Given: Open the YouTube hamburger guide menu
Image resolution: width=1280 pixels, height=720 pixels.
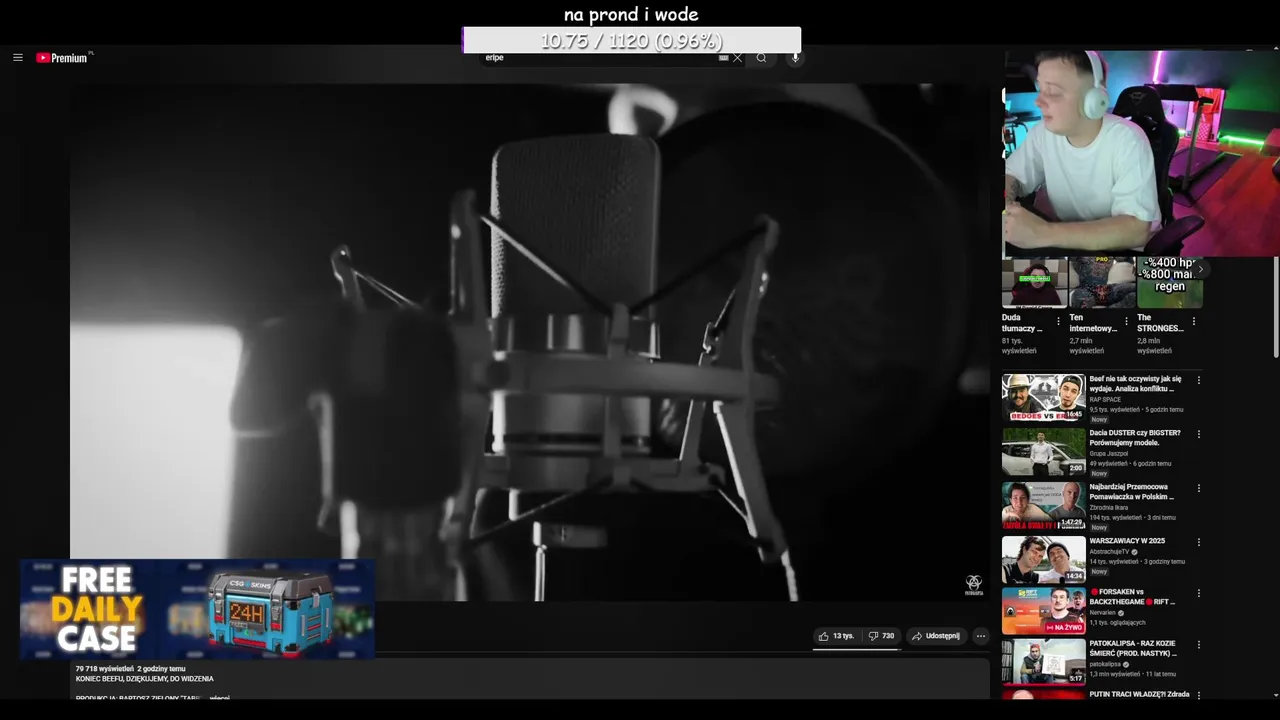Looking at the screenshot, I should pos(17,58).
